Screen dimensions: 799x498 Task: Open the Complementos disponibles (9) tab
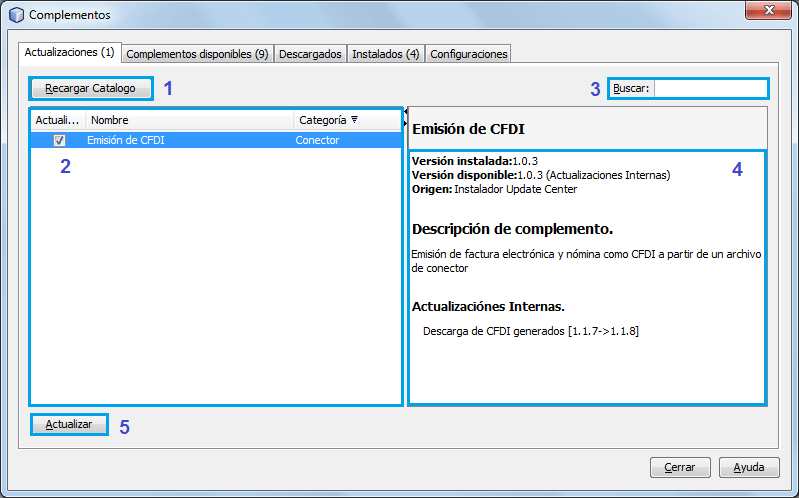[197, 54]
